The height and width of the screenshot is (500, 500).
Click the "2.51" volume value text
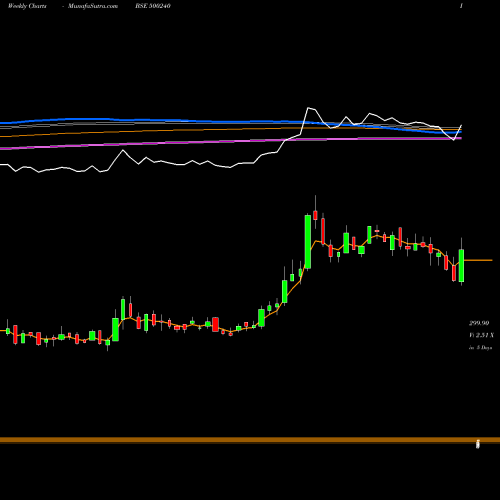[481, 335]
